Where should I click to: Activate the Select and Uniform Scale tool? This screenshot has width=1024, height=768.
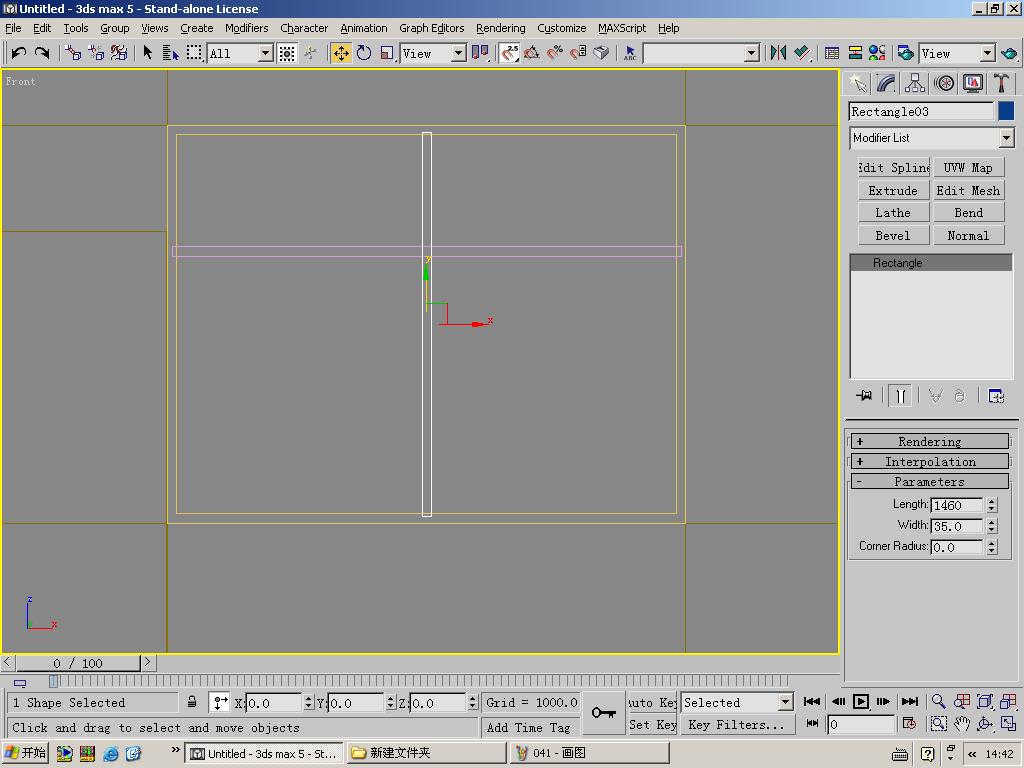(x=387, y=53)
